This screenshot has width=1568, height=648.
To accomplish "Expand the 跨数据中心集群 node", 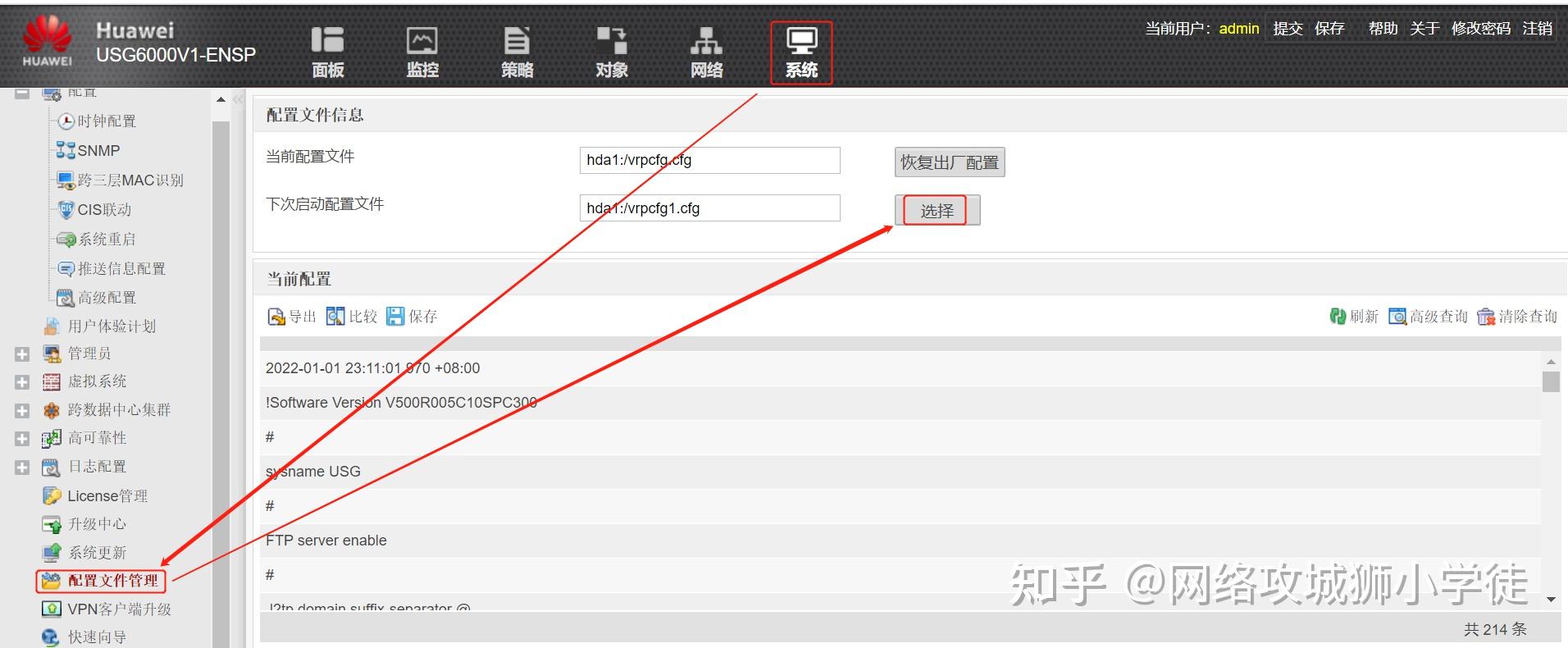I will [22, 411].
